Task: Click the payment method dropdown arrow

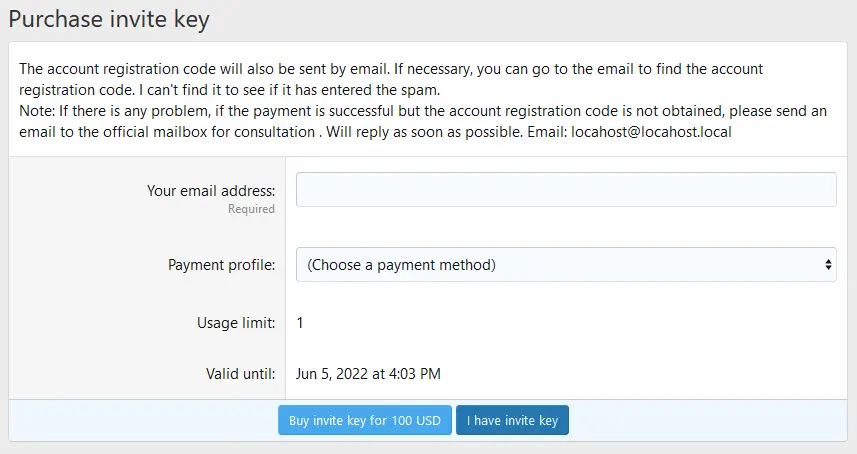Action: (x=828, y=265)
